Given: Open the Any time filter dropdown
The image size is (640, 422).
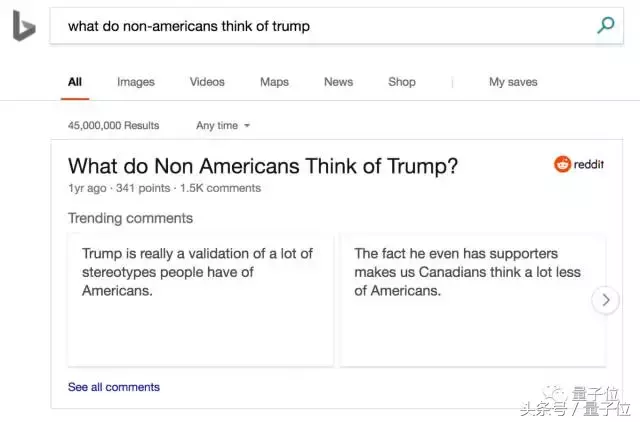Looking at the screenshot, I should coord(223,125).
